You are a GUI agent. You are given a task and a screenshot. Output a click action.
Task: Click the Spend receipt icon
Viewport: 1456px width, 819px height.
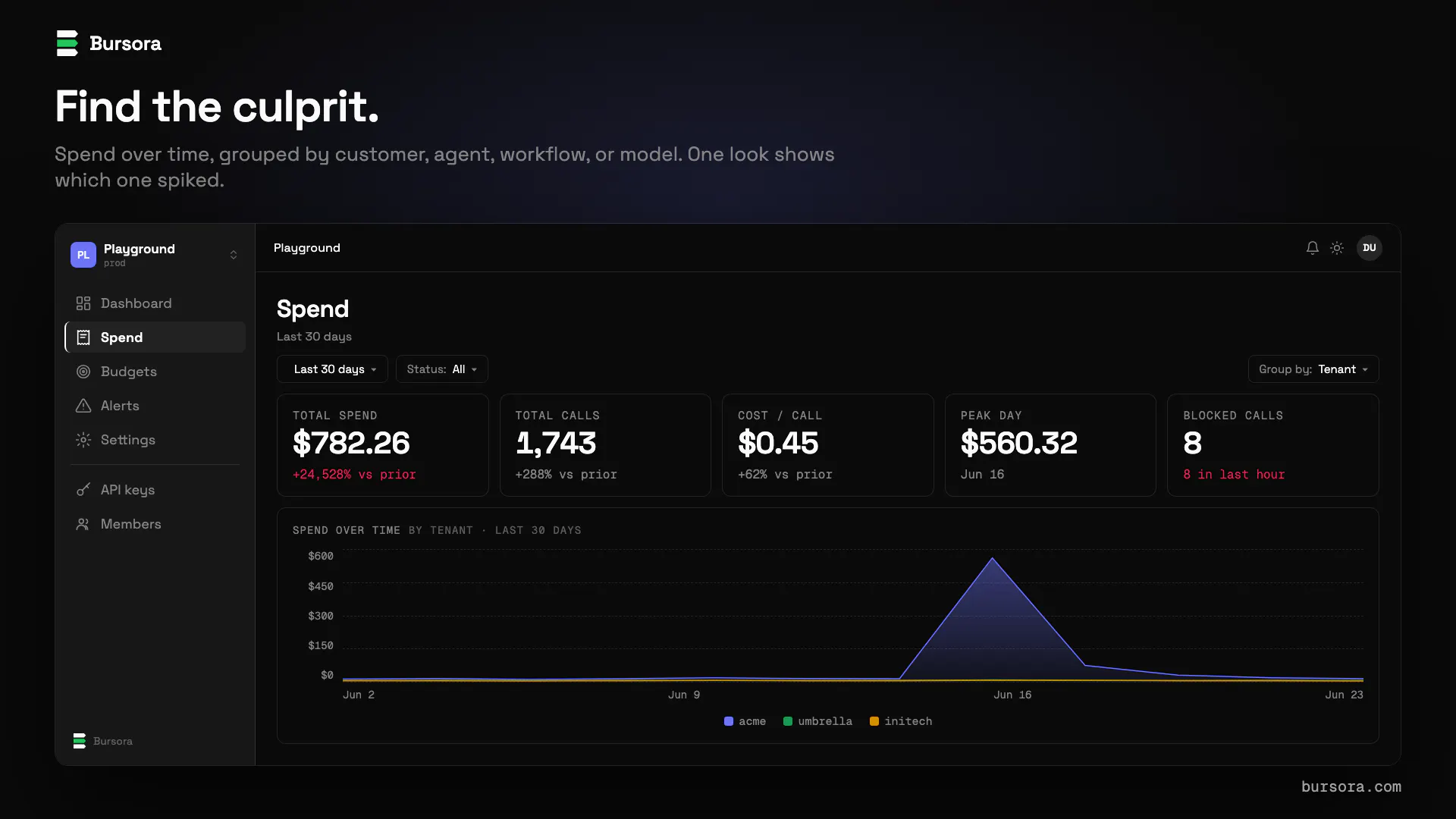coord(83,337)
